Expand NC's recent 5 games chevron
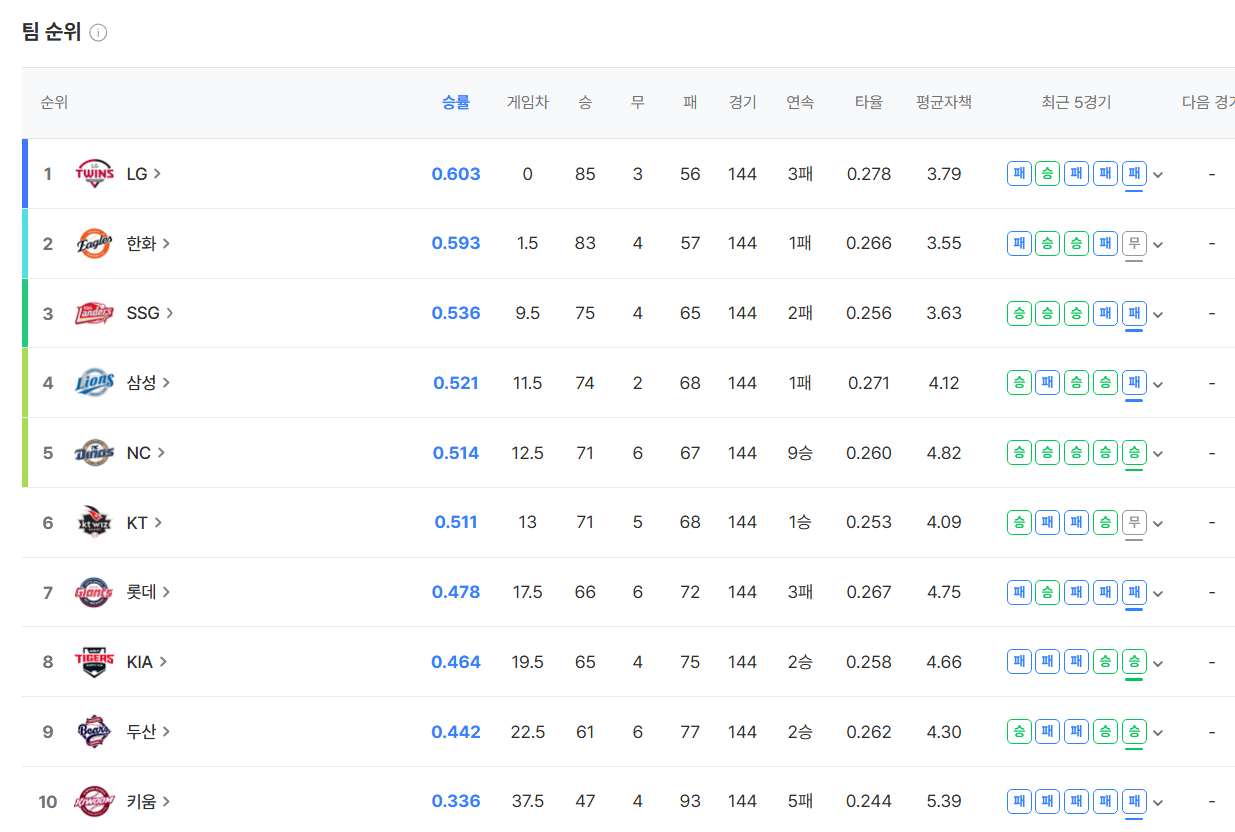Viewport: 1235px width, 832px height. [1158, 454]
